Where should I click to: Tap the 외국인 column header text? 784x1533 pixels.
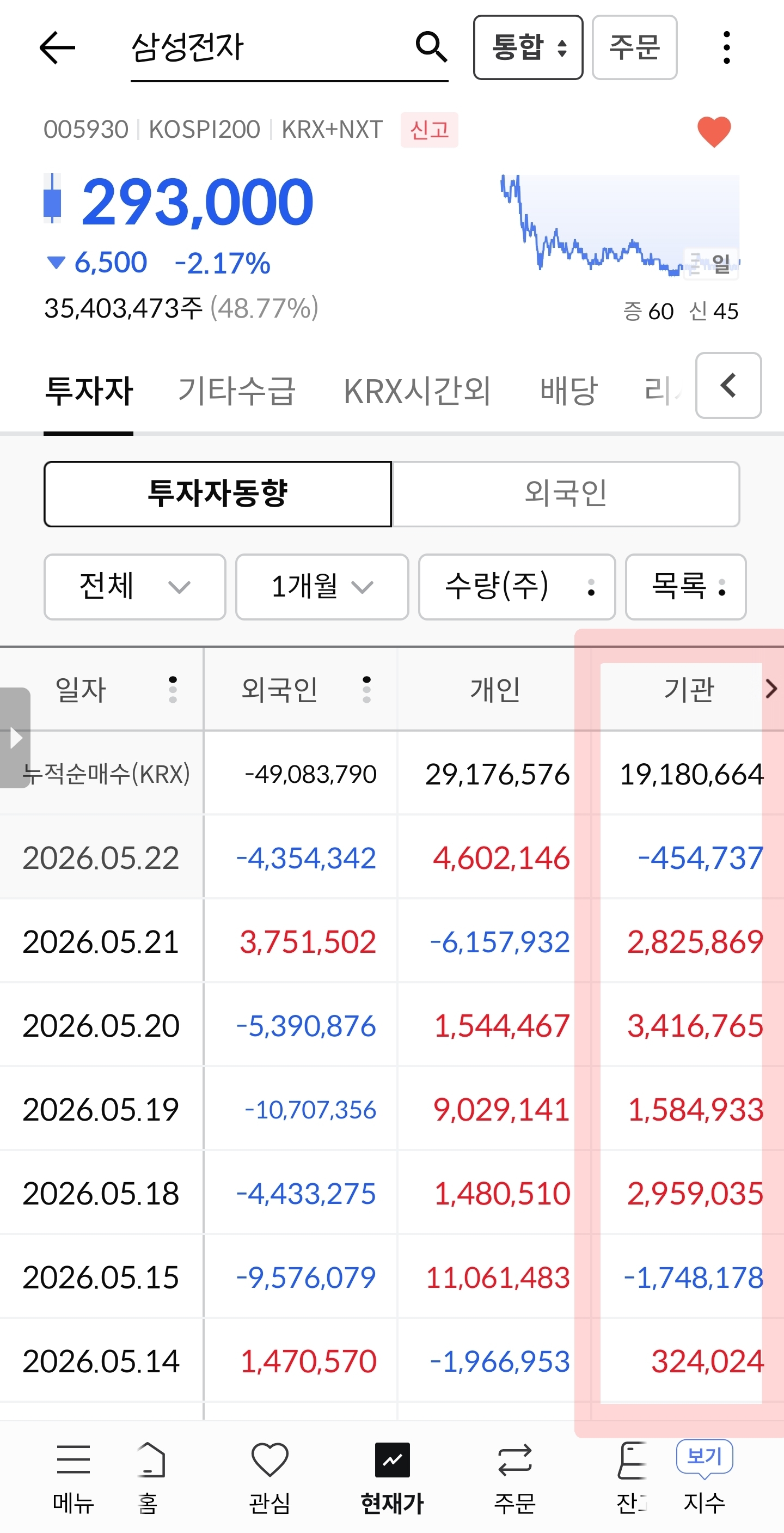click(279, 689)
